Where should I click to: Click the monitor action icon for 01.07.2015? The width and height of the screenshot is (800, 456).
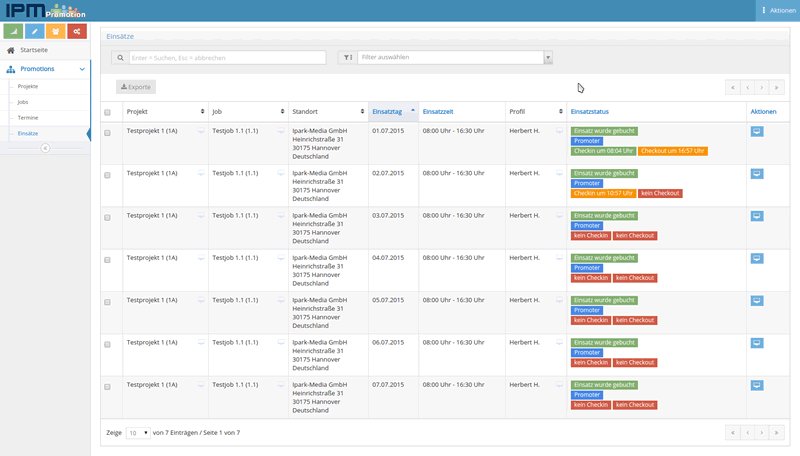pos(756,131)
